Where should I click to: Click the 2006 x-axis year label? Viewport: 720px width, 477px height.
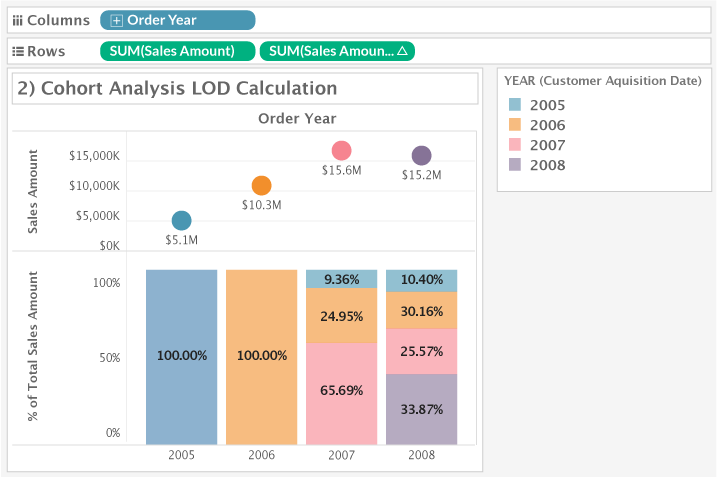(x=261, y=455)
